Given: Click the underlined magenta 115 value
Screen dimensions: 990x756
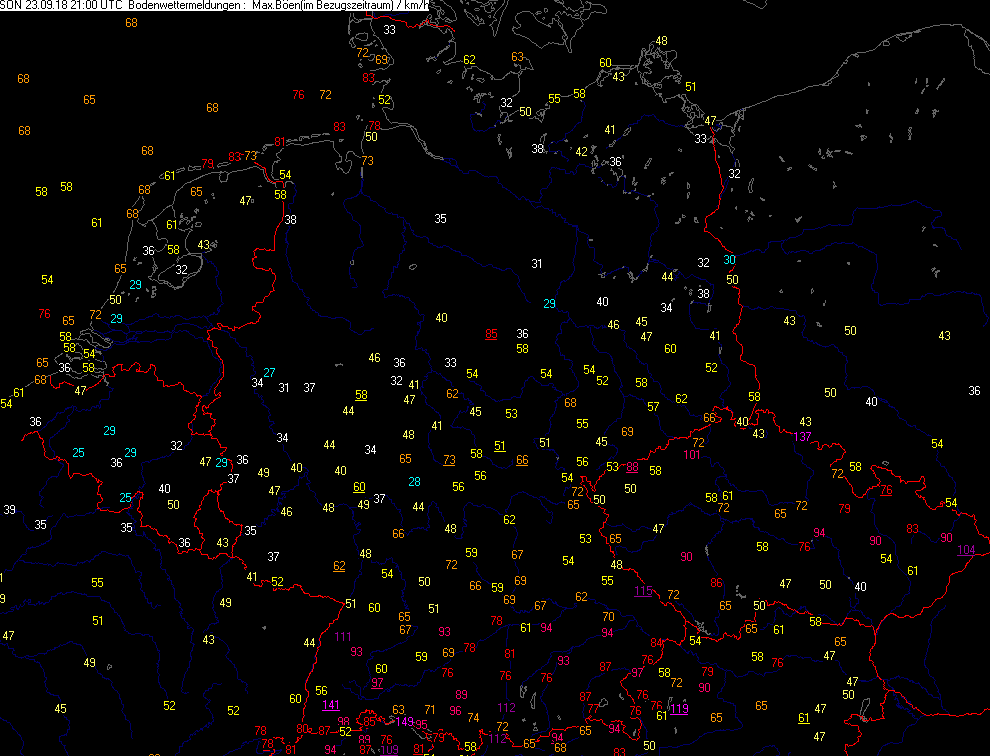Looking at the screenshot, I should point(643,591).
